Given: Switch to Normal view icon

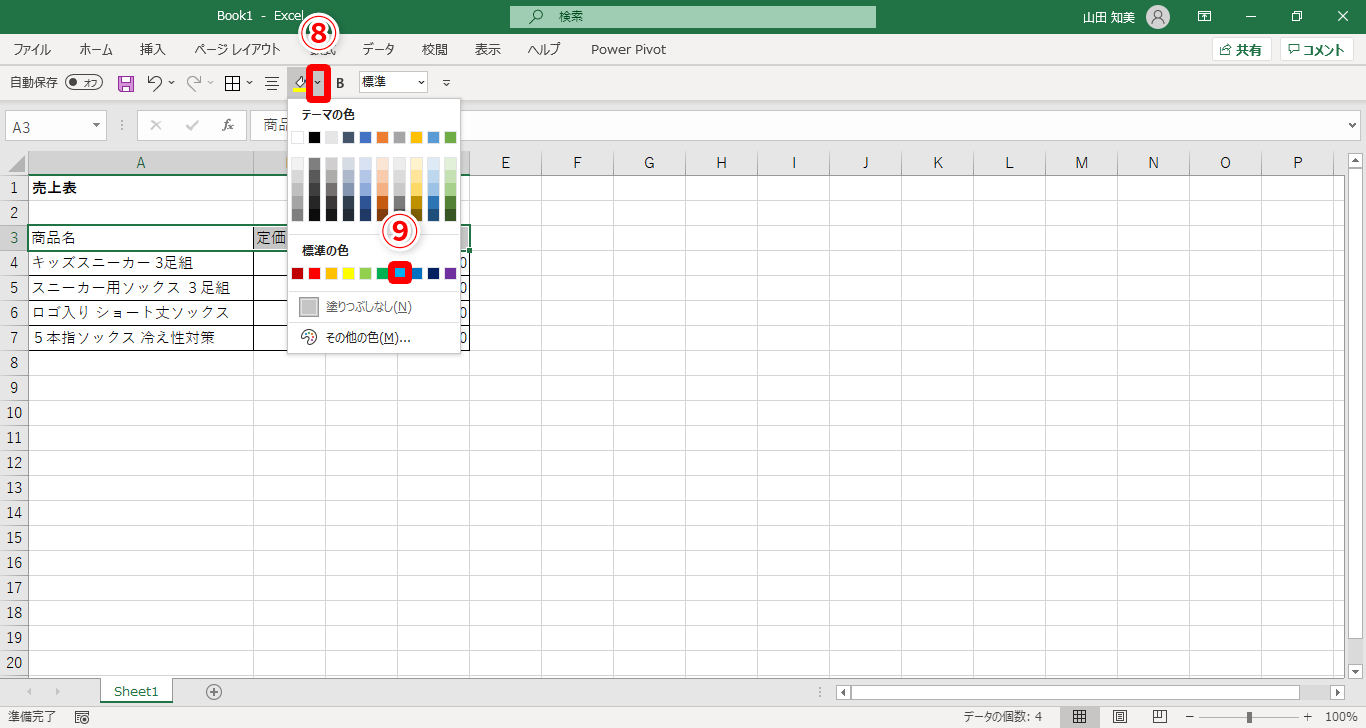Looking at the screenshot, I should point(1080,717).
